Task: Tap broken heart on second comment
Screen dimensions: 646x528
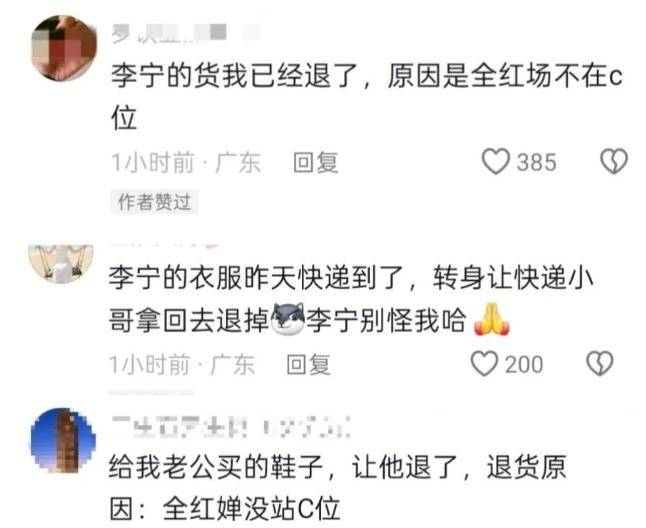Action: coord(600,363)
